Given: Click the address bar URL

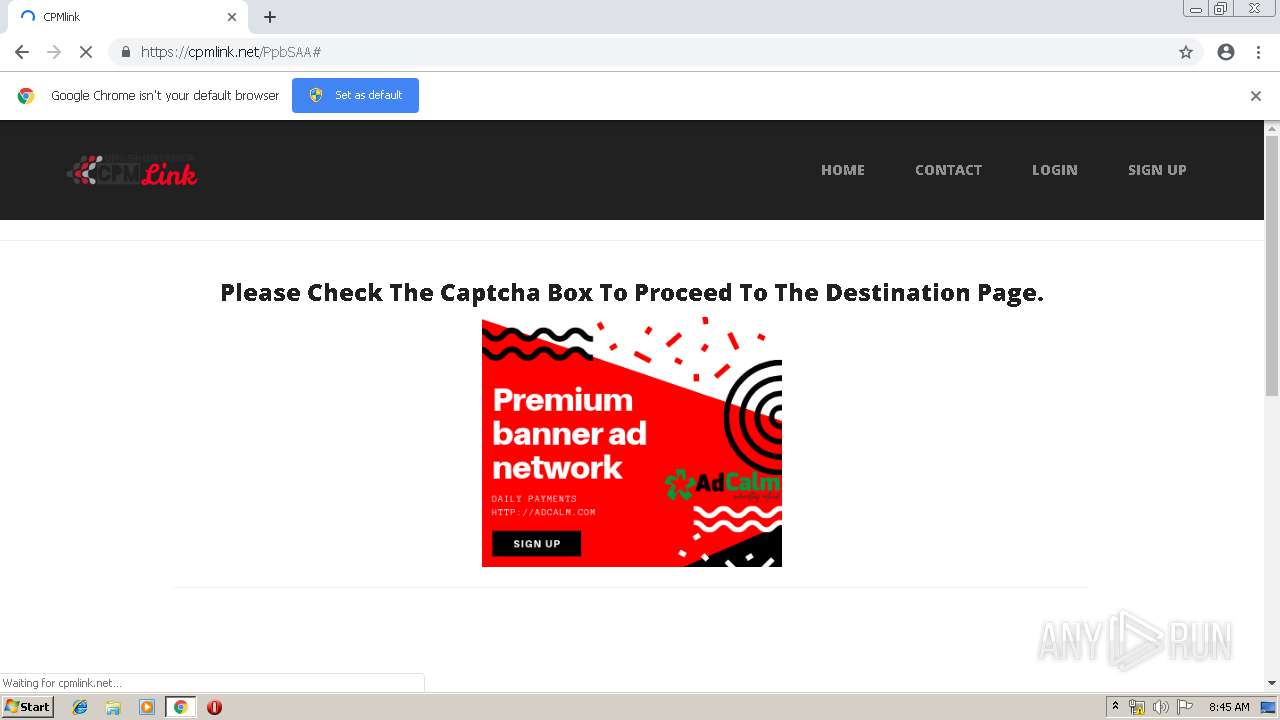Looking at the screenshot, I should tap(231, 52).
